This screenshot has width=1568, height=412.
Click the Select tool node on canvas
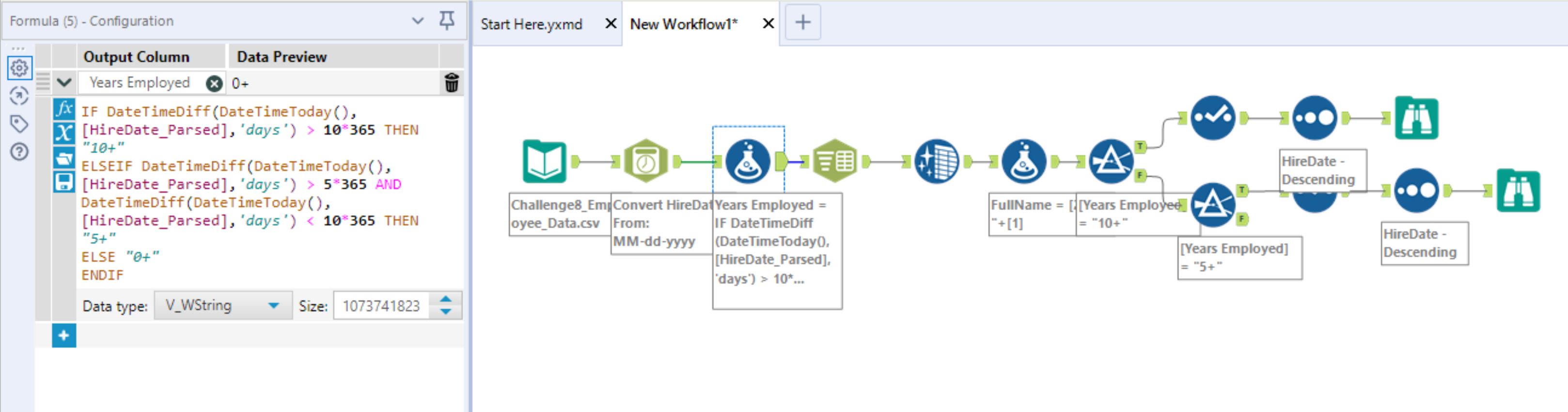pyautogui.click(x=834, y=162)
